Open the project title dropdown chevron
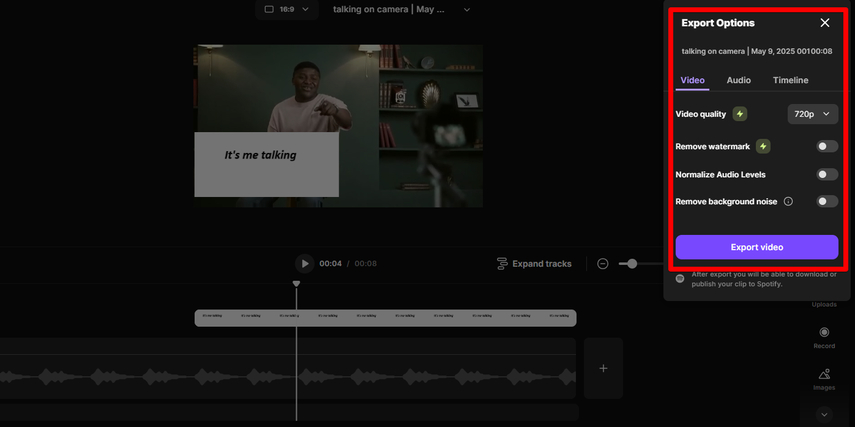 point(467,9)
